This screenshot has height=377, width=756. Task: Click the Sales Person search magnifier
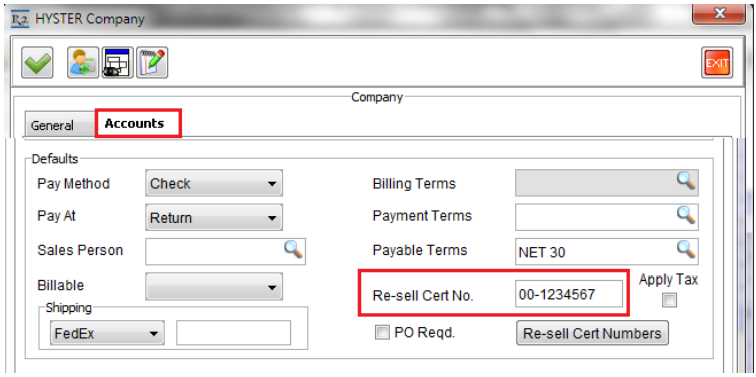tap(293, 249)
